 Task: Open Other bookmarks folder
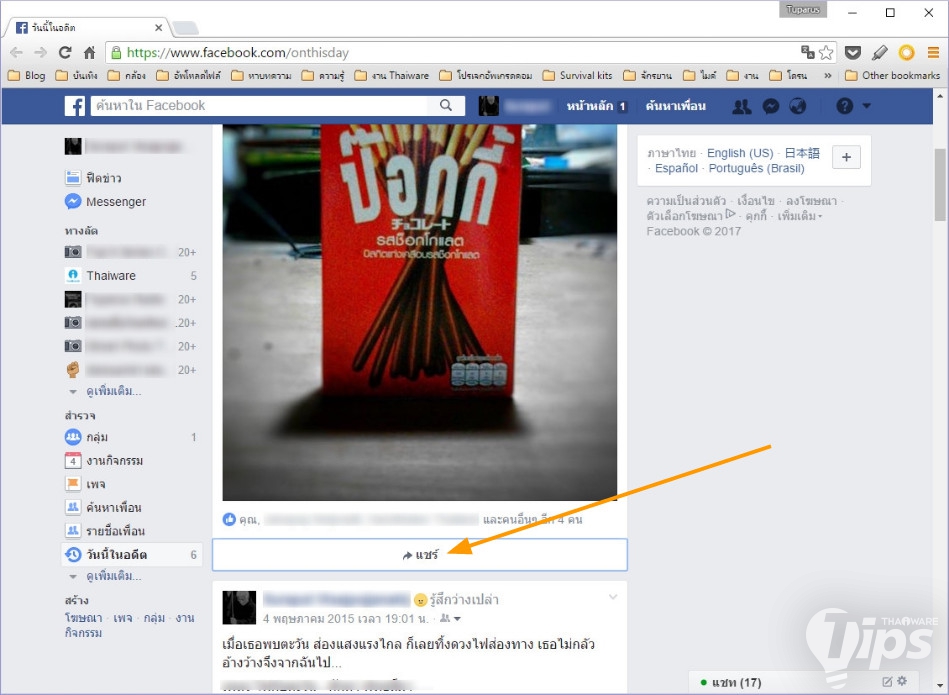(892, 76)
